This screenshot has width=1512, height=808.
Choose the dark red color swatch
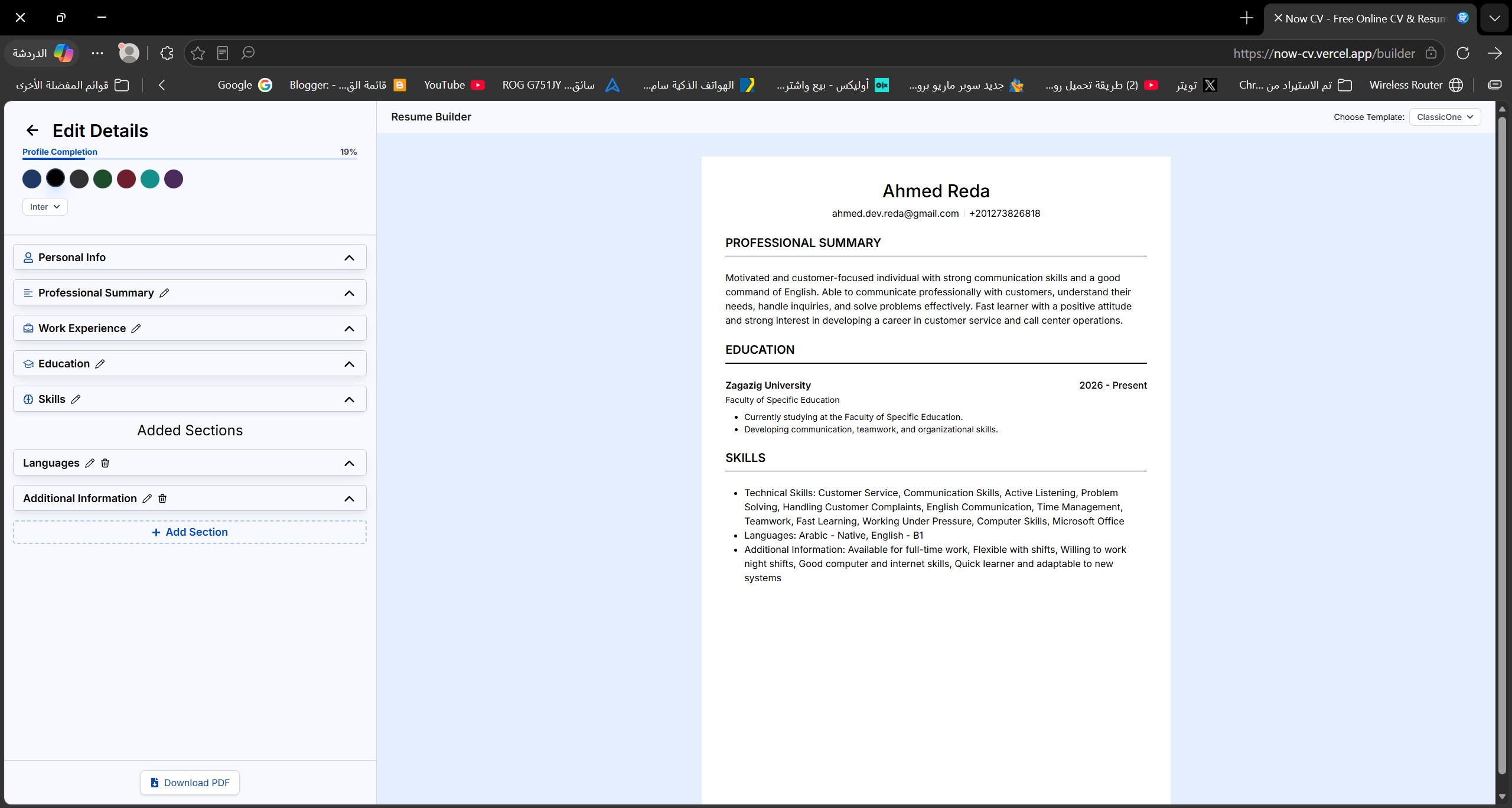click(x=126, y=179)
